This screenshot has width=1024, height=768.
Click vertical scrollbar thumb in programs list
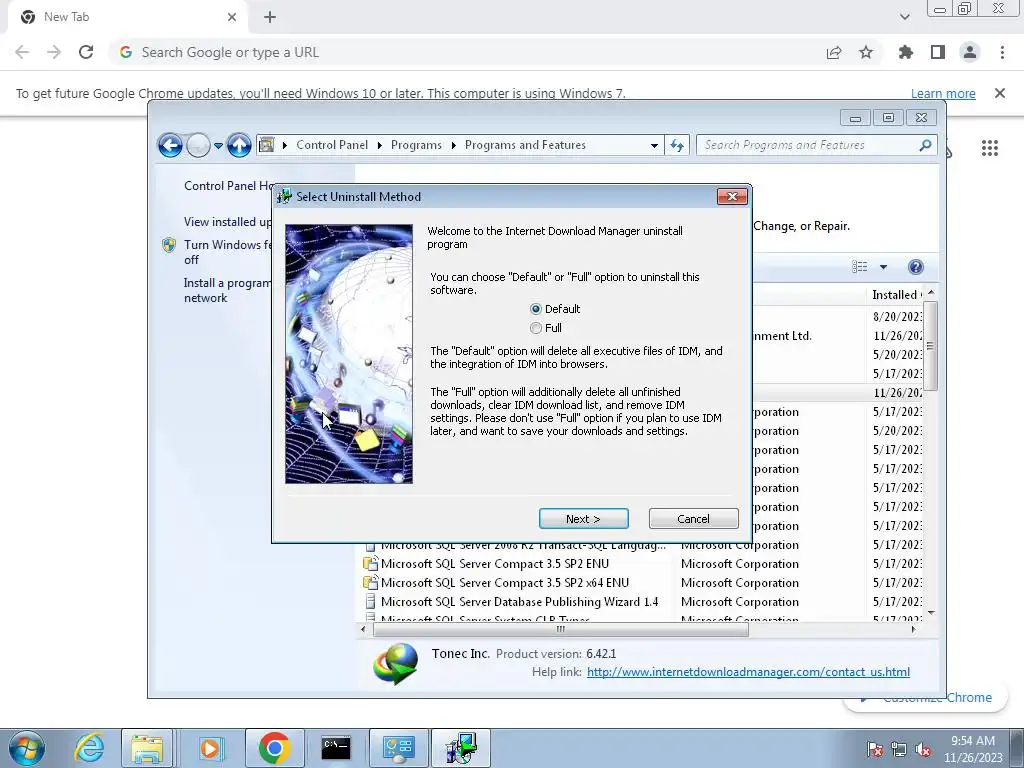(929, 345)
